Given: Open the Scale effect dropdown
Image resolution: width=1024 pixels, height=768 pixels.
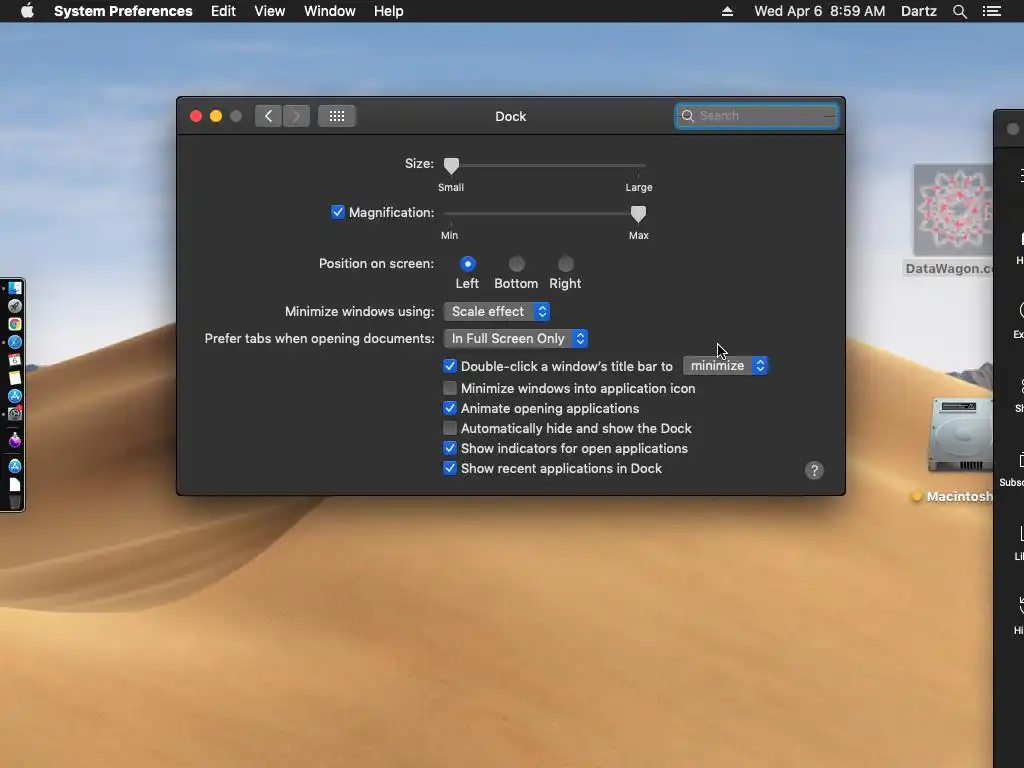Looking at the screenshot, I should click(497, 312).
